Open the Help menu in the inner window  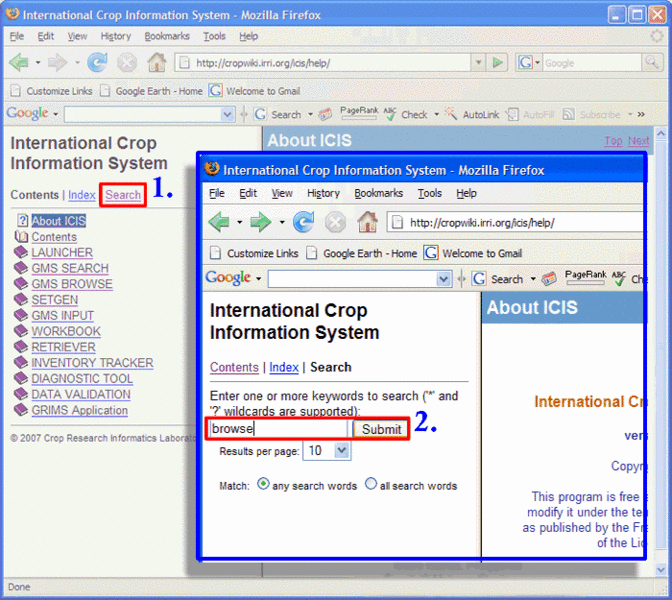[466, 193]
